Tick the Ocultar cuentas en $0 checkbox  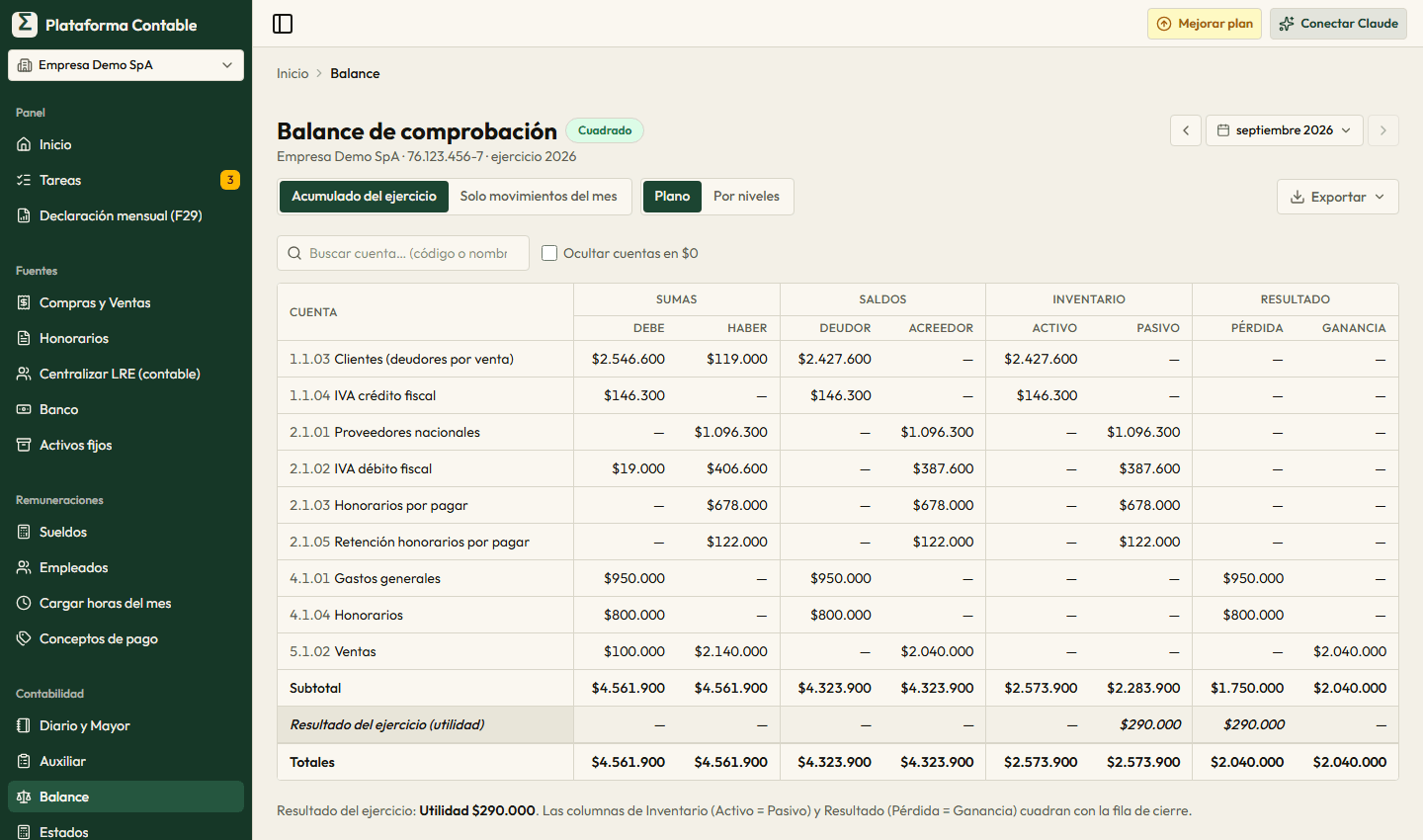[549, 253]
